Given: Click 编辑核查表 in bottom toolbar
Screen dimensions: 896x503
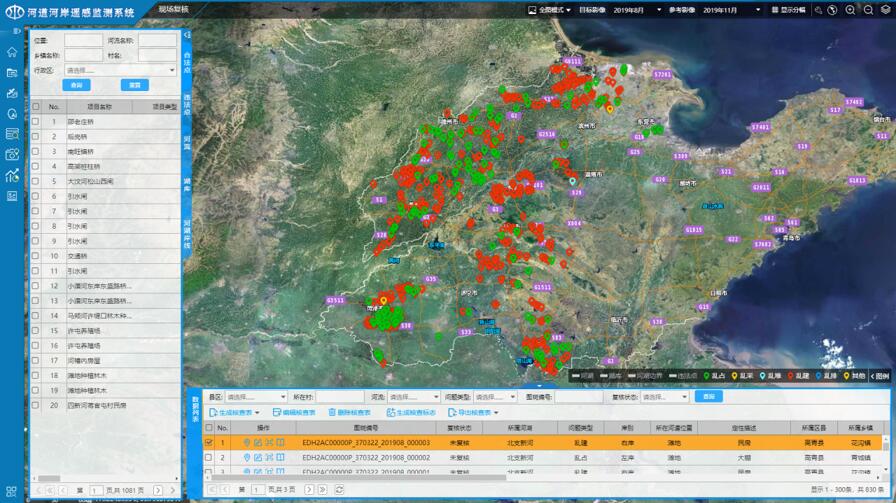Looking at the screenshot, I should 294,412.
